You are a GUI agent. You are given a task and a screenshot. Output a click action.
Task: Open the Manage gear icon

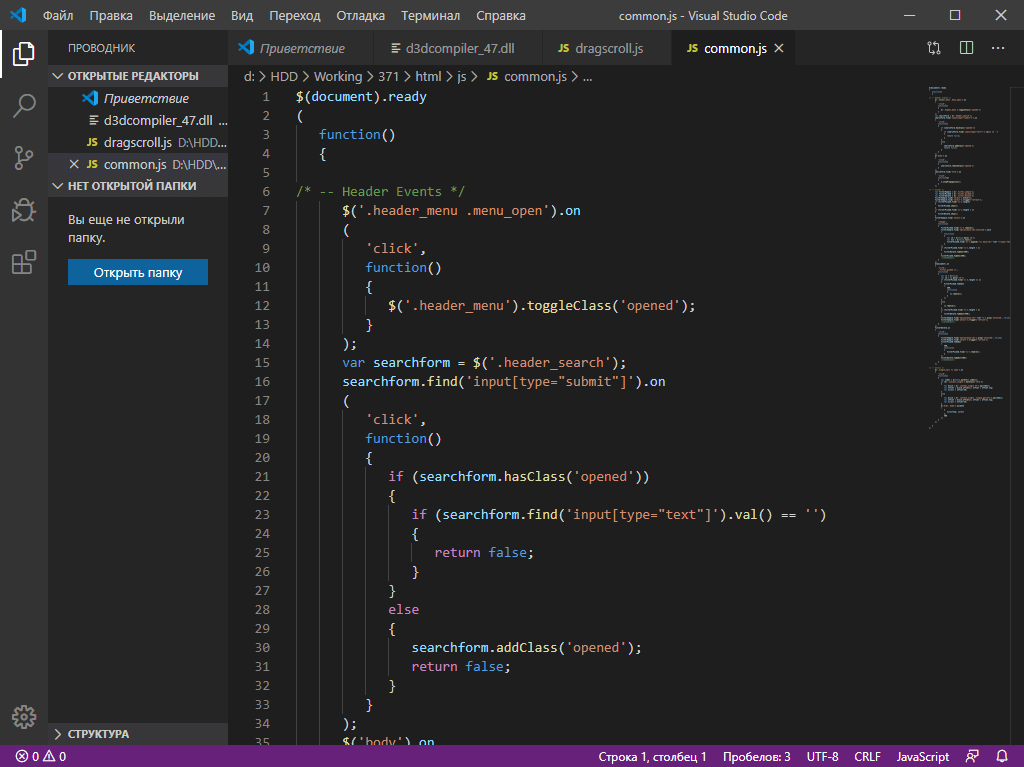pyautogui.click(x=24, y=717)
